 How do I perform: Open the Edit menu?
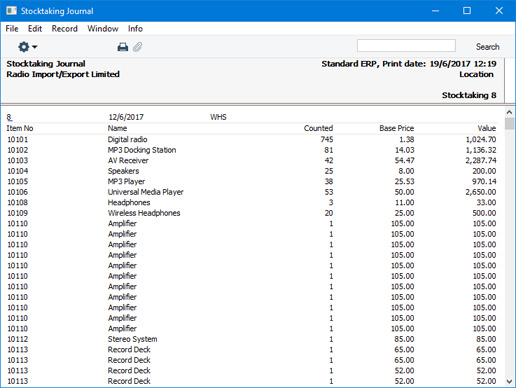(x=35, y=29)
